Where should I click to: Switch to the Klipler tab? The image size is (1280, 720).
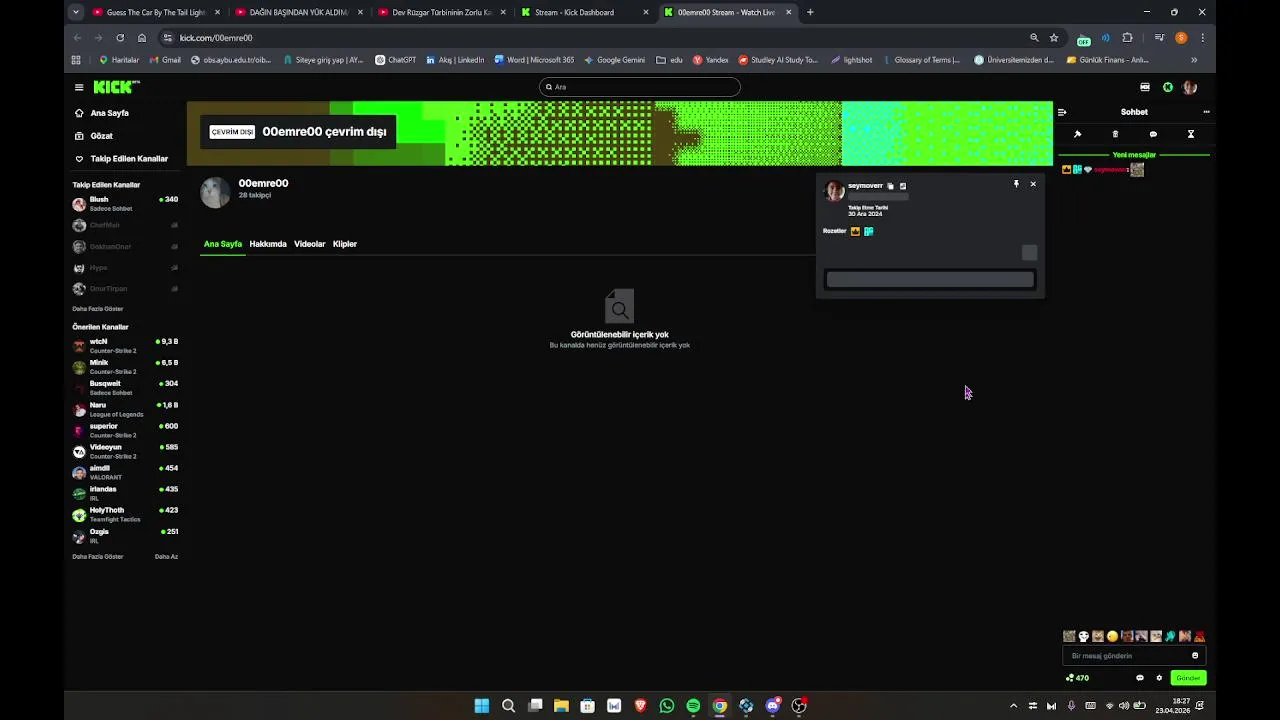click(x=345, y=244)
